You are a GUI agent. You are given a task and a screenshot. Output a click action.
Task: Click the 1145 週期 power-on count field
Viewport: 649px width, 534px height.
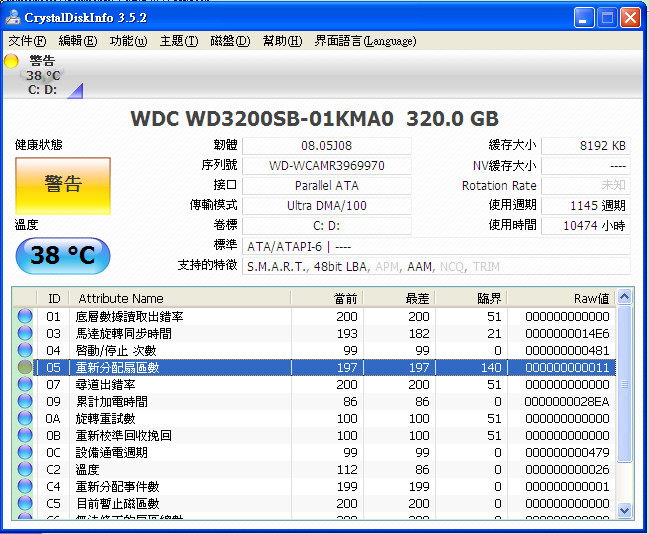(x=586, y=206)
